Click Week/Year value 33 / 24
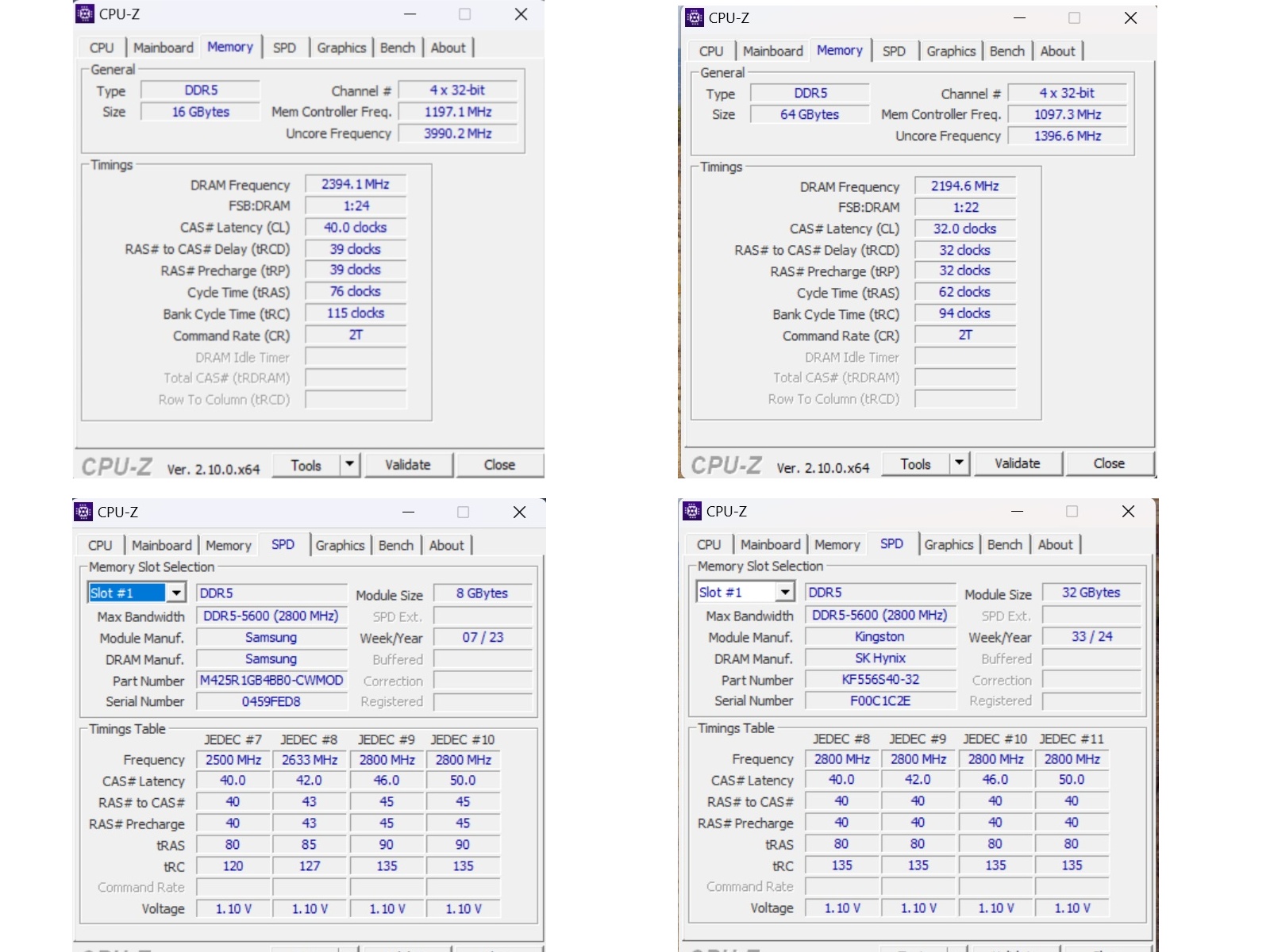The height and width of the screenshot is (952, 1270). tap(1091, 636)
